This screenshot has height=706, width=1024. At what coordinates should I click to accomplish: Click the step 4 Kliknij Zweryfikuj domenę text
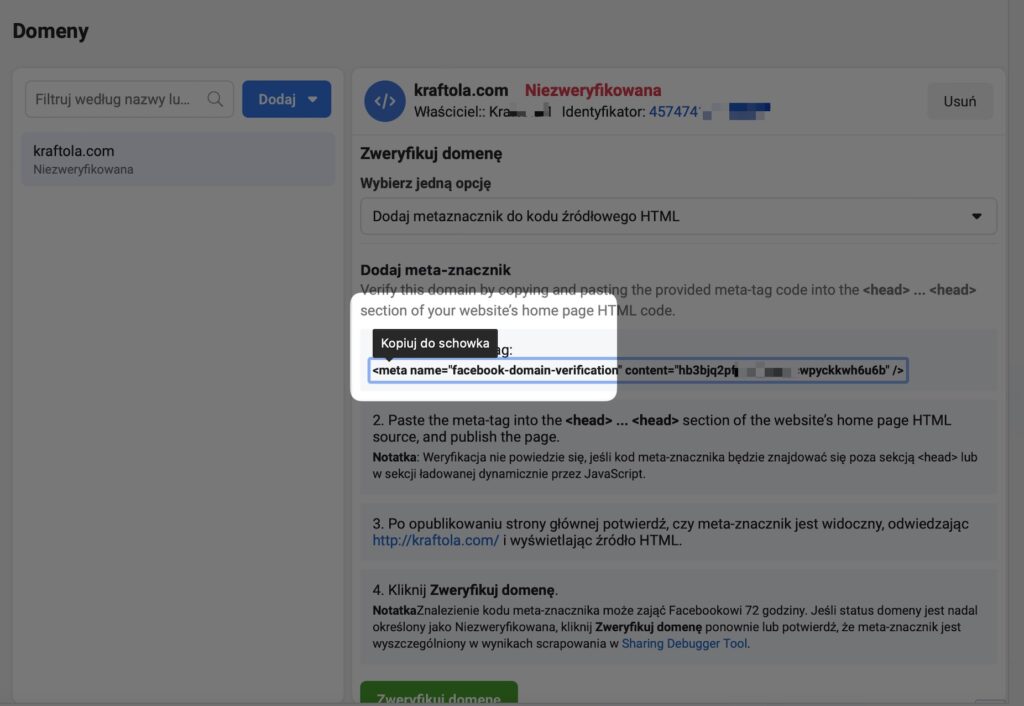click(x=465, y=590)
